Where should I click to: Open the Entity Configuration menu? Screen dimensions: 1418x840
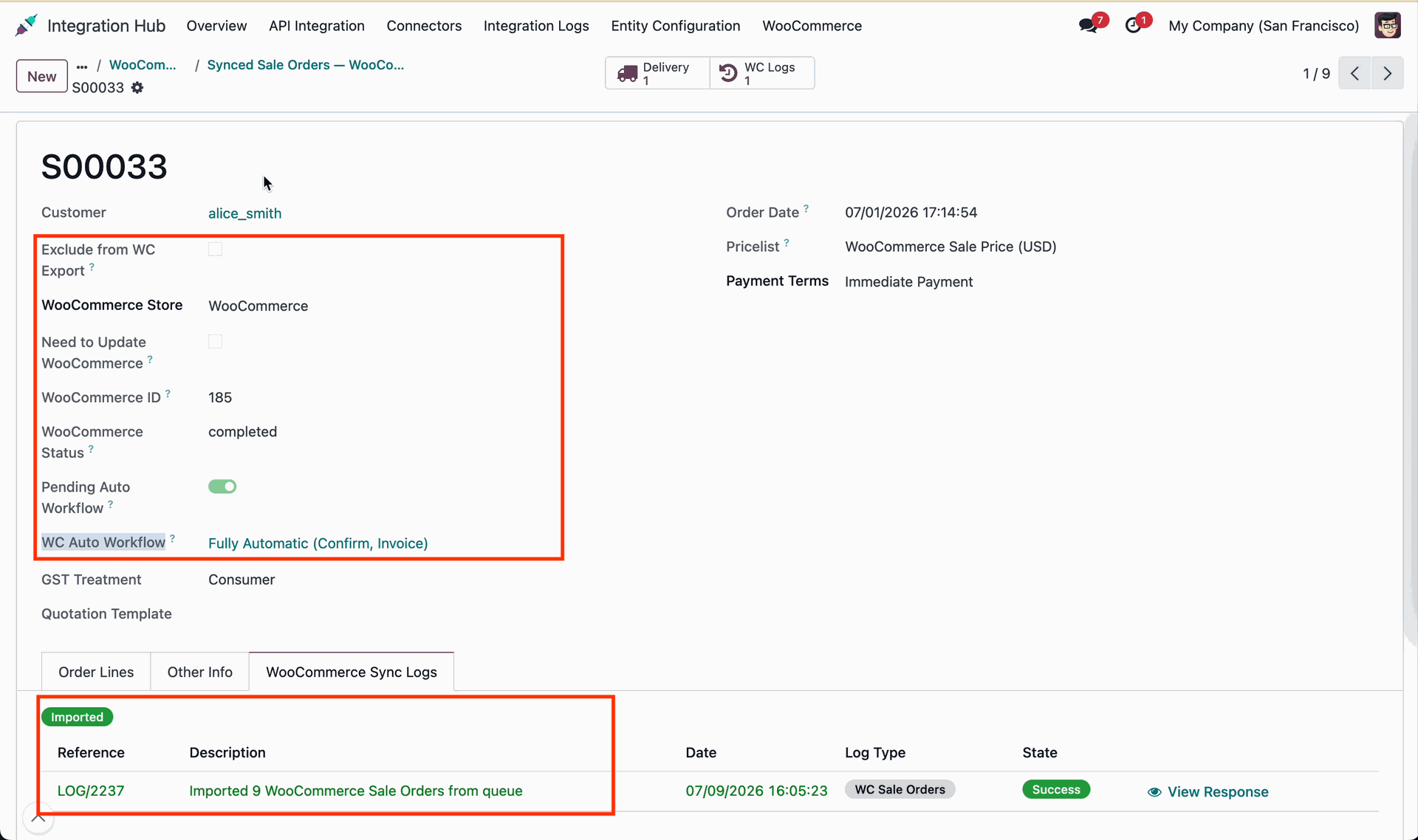pos(676,26)
